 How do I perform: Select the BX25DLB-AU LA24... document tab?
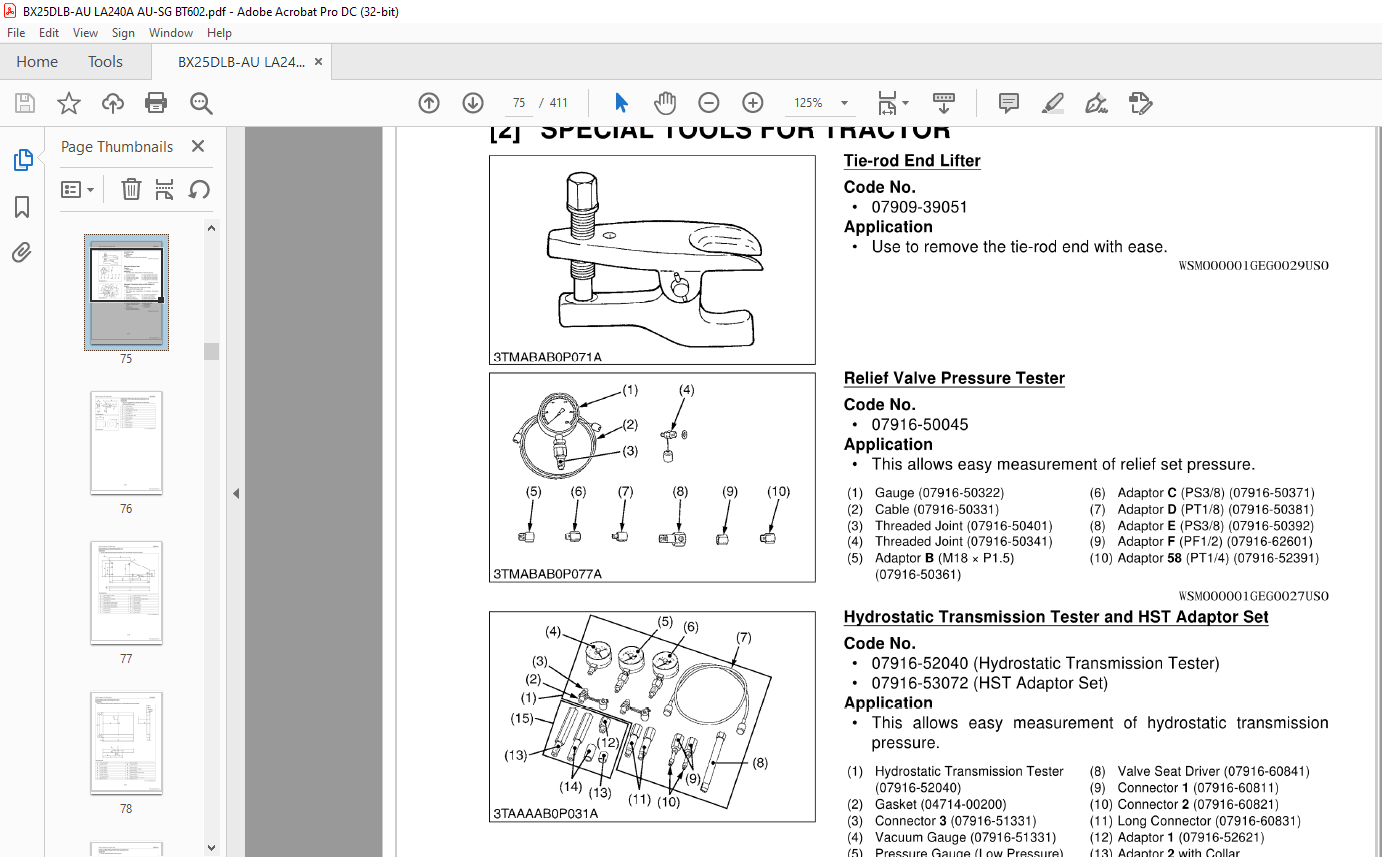pyautogui.click(x=241, y=62)
